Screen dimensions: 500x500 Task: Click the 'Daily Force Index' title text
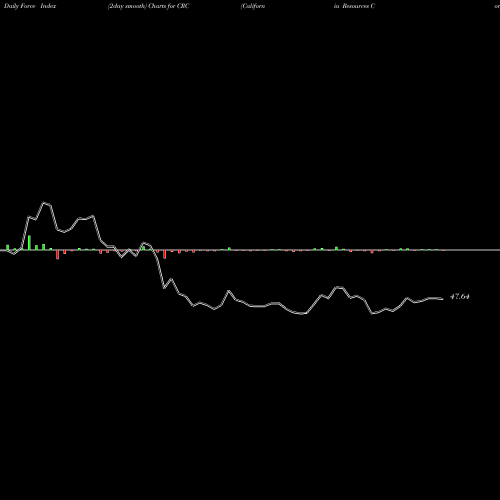click(x=30, y=6)
